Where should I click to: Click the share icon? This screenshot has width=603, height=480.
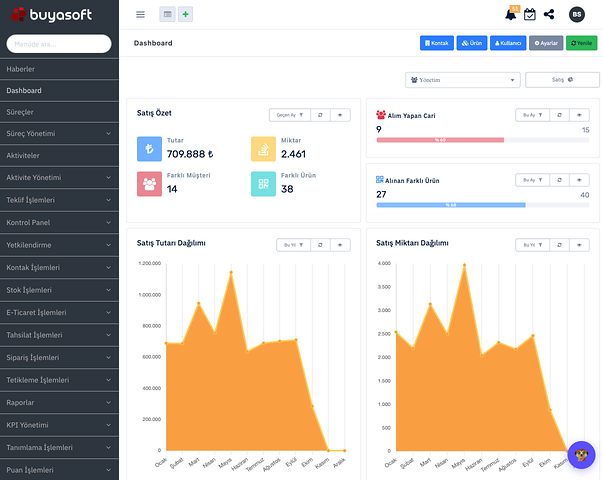[549, 15]
